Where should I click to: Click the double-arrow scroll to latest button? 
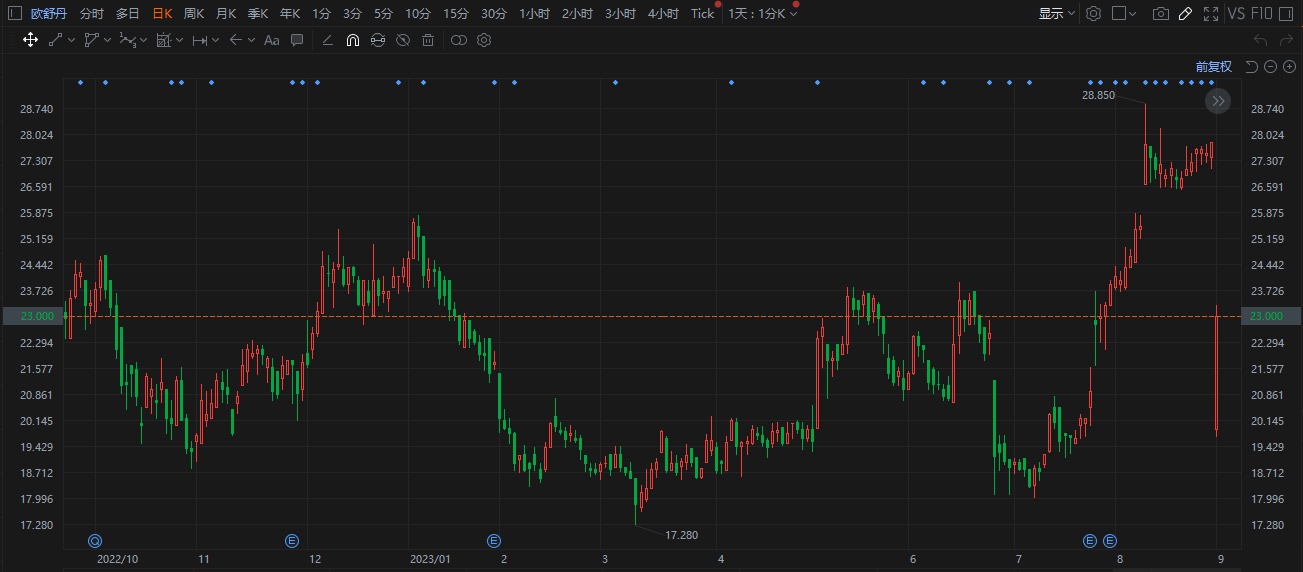1217,101
